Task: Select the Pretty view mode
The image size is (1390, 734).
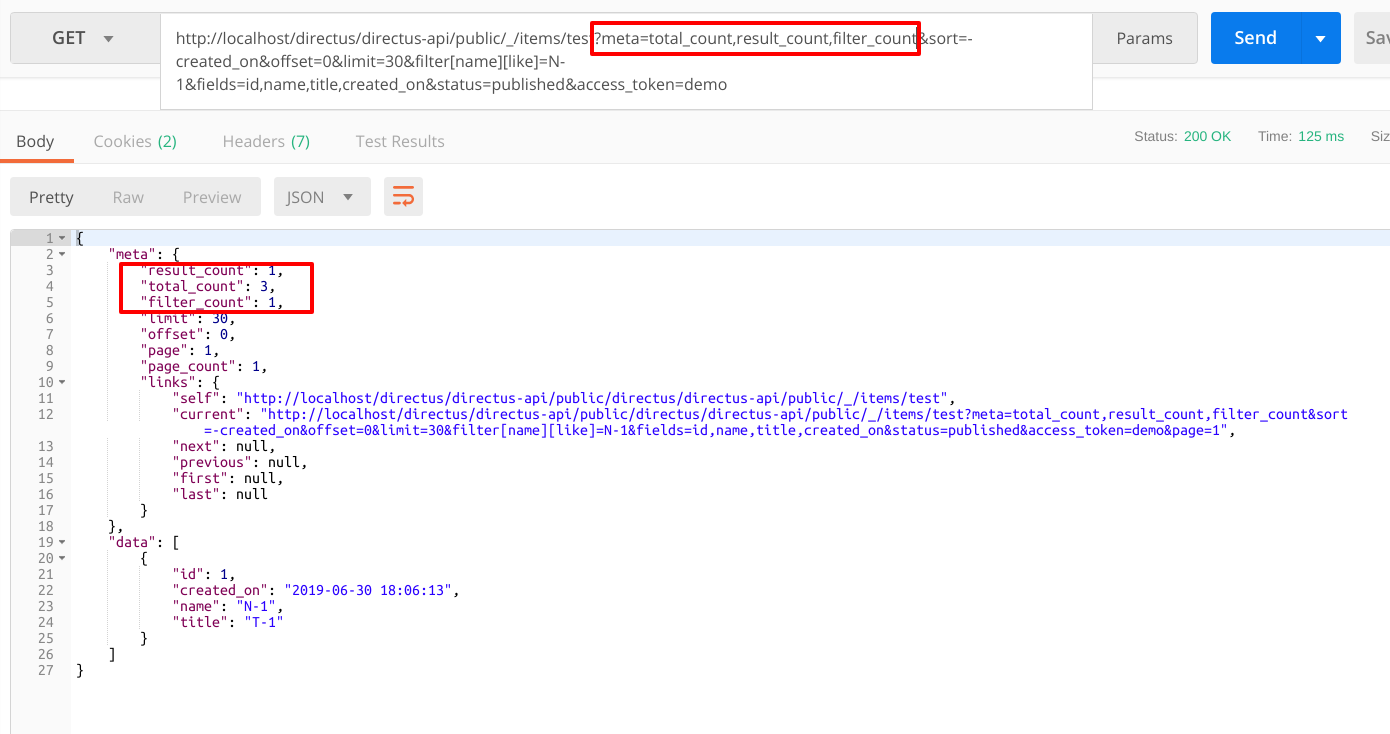Action: click(51, 197)
